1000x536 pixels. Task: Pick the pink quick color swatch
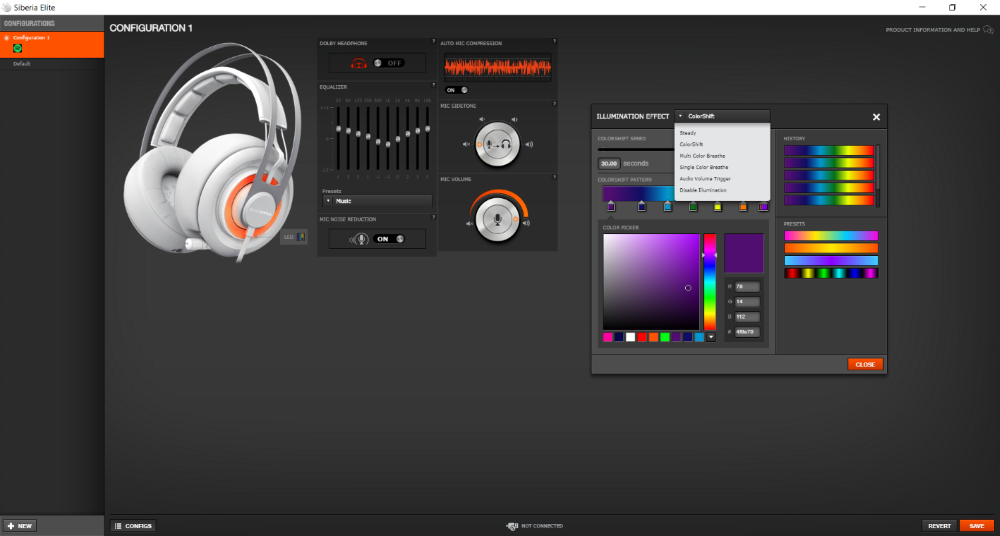point(608,337)
